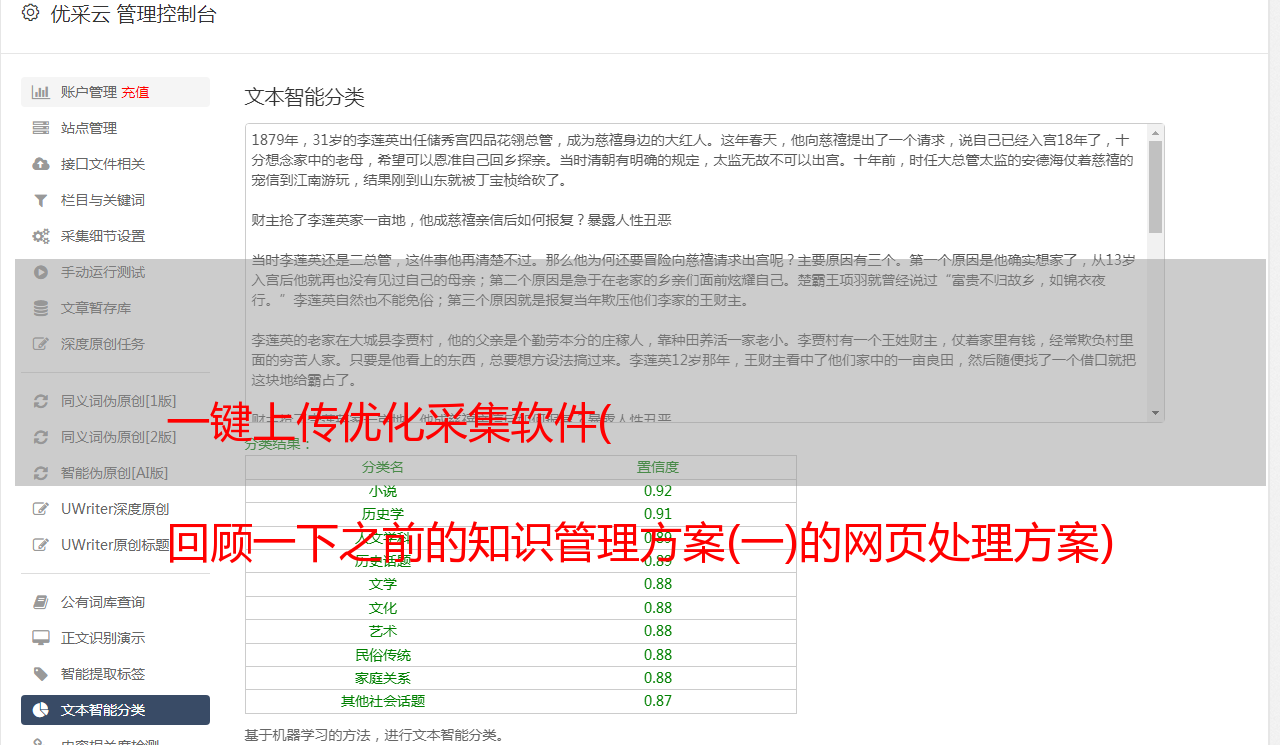Click the text area scroll down arrow

[x=1156, y=413]
